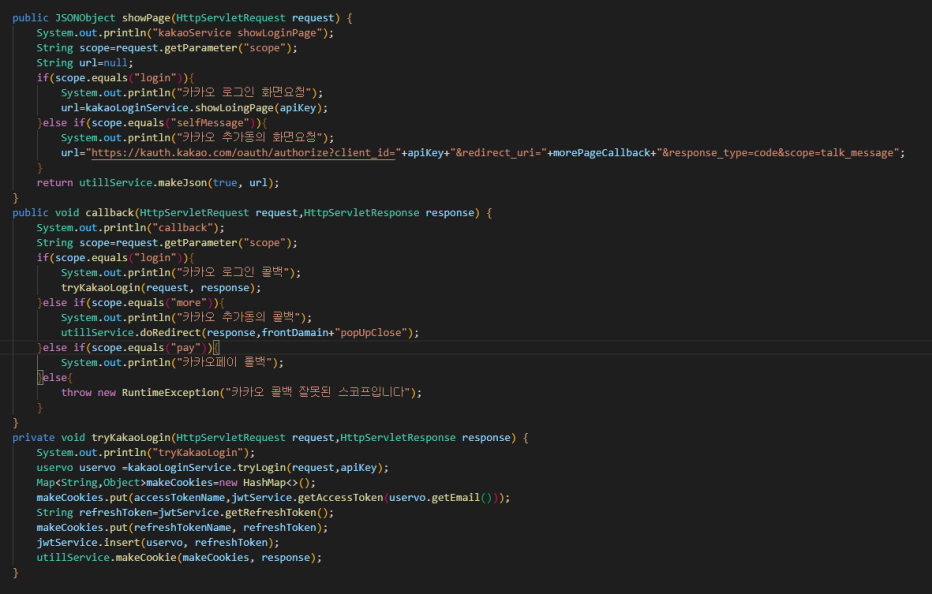The image size is (932, 594).
Task: Click "return utillService.makeJson" line
Action: (158, 183)
